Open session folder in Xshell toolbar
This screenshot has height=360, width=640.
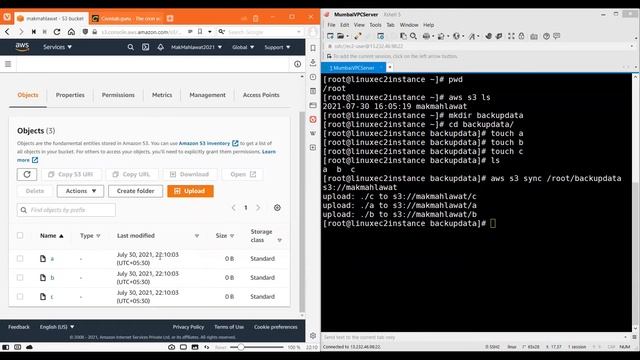(x=341, y=36)
